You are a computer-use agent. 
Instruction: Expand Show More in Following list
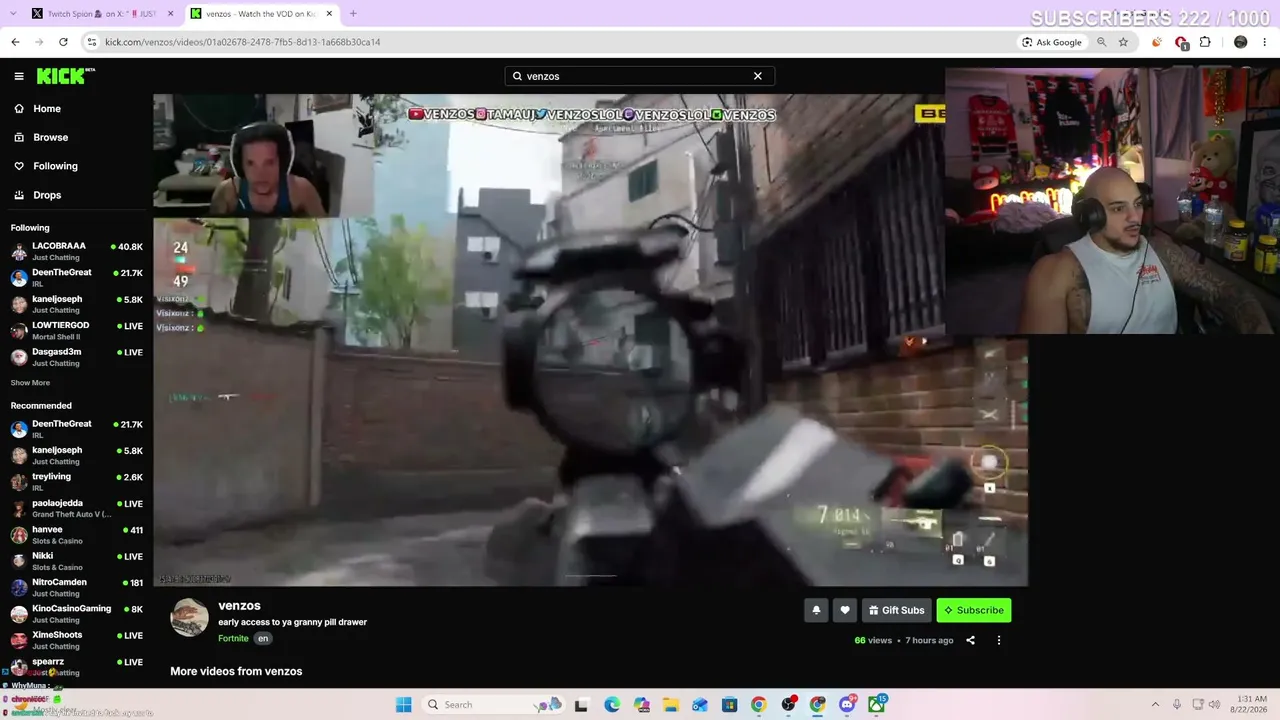(x=30, y=383)
